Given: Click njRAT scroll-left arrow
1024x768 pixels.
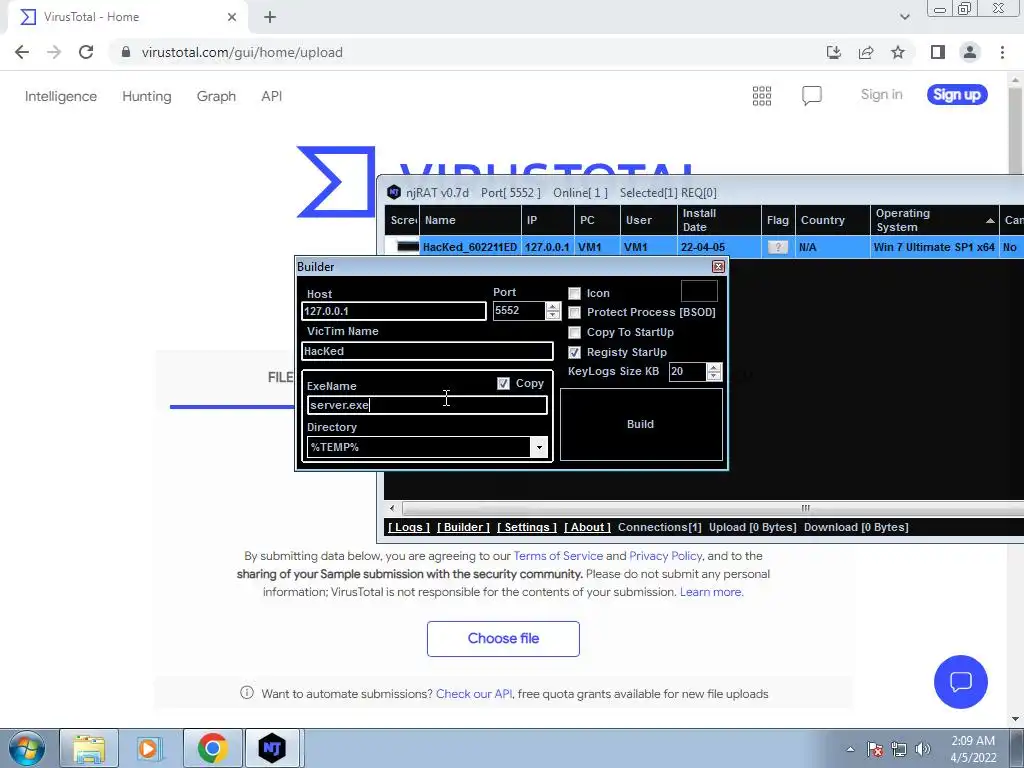Looking at the screenshot, I should (392, 508).
